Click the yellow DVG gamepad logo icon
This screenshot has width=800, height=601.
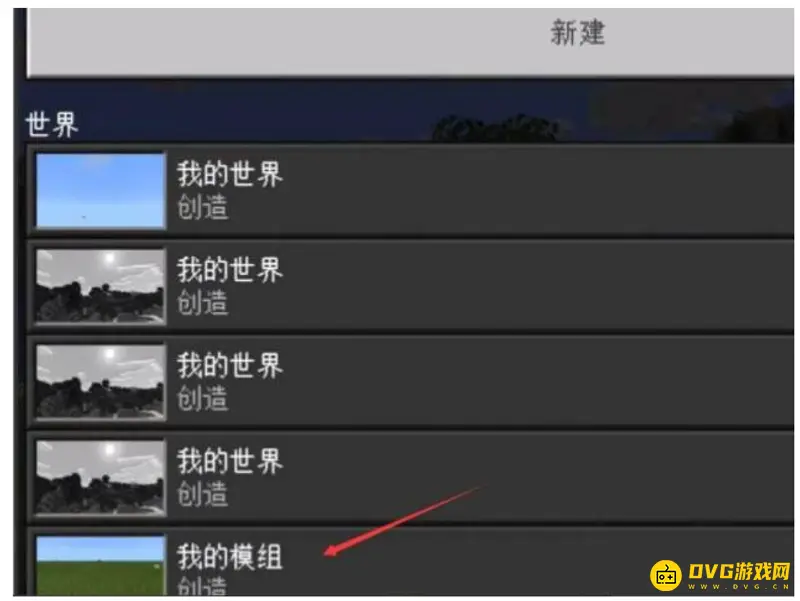click(x=665, y=575)
